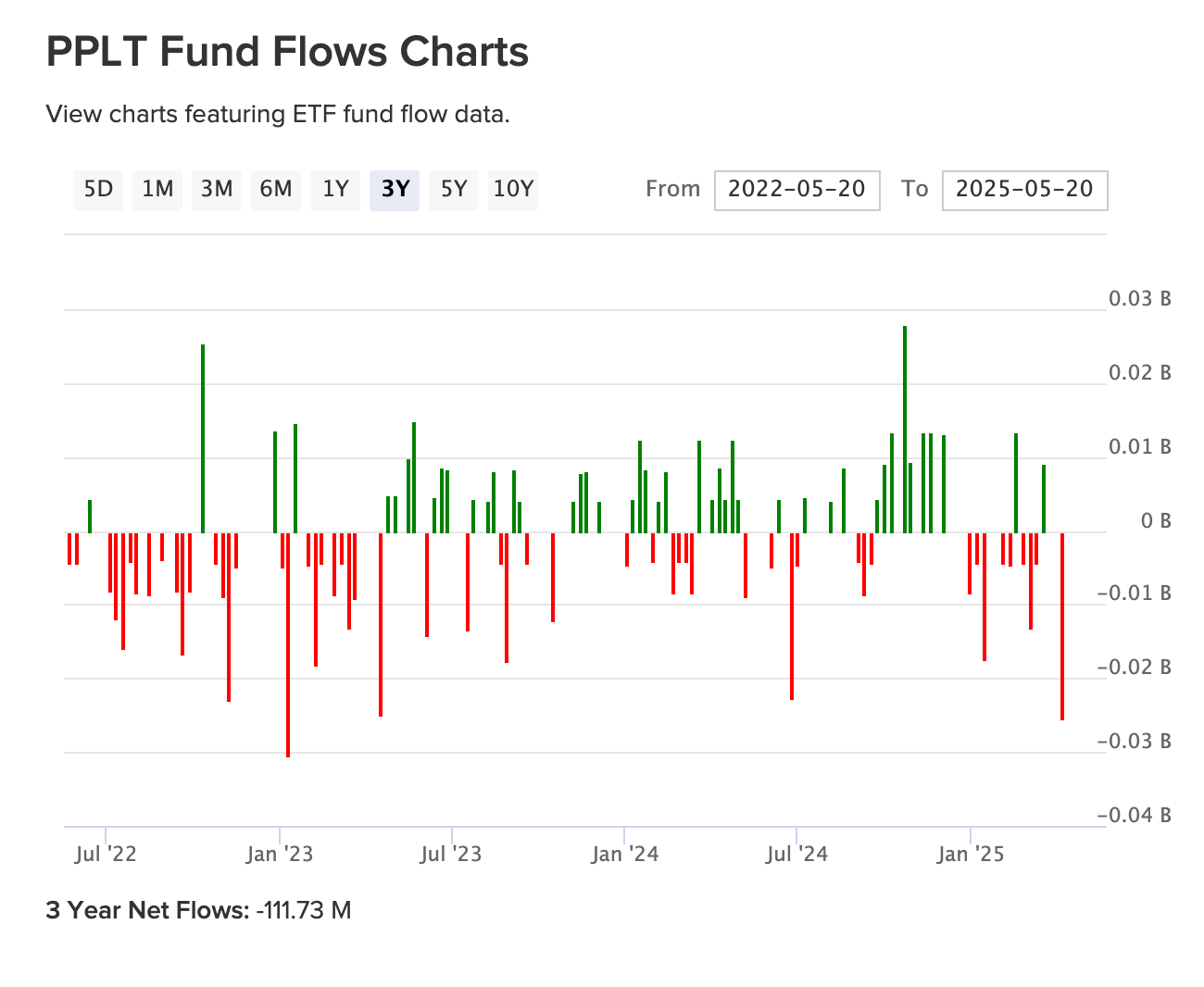Select the 5D time range
The image size is (1204, 987).
98,190
